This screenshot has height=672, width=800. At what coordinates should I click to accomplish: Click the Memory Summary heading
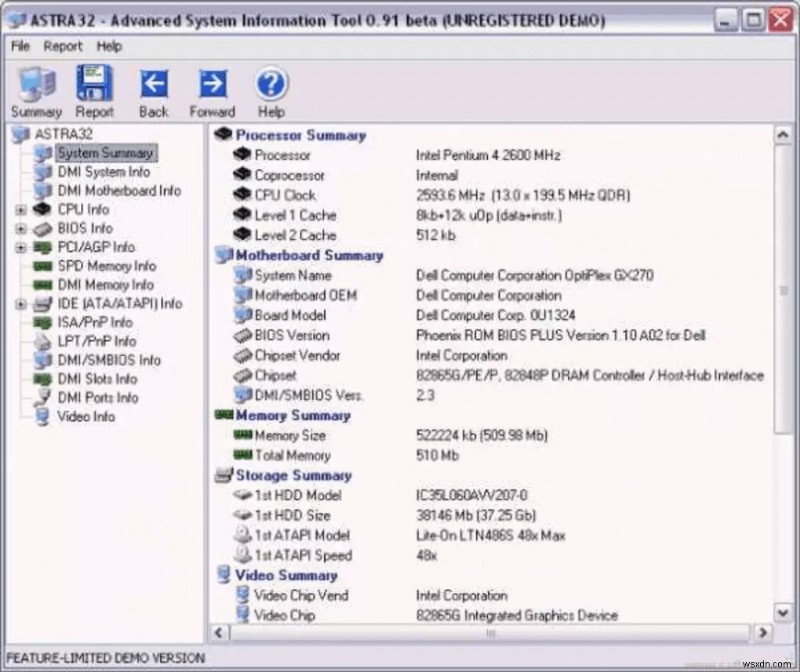[293, 415]
